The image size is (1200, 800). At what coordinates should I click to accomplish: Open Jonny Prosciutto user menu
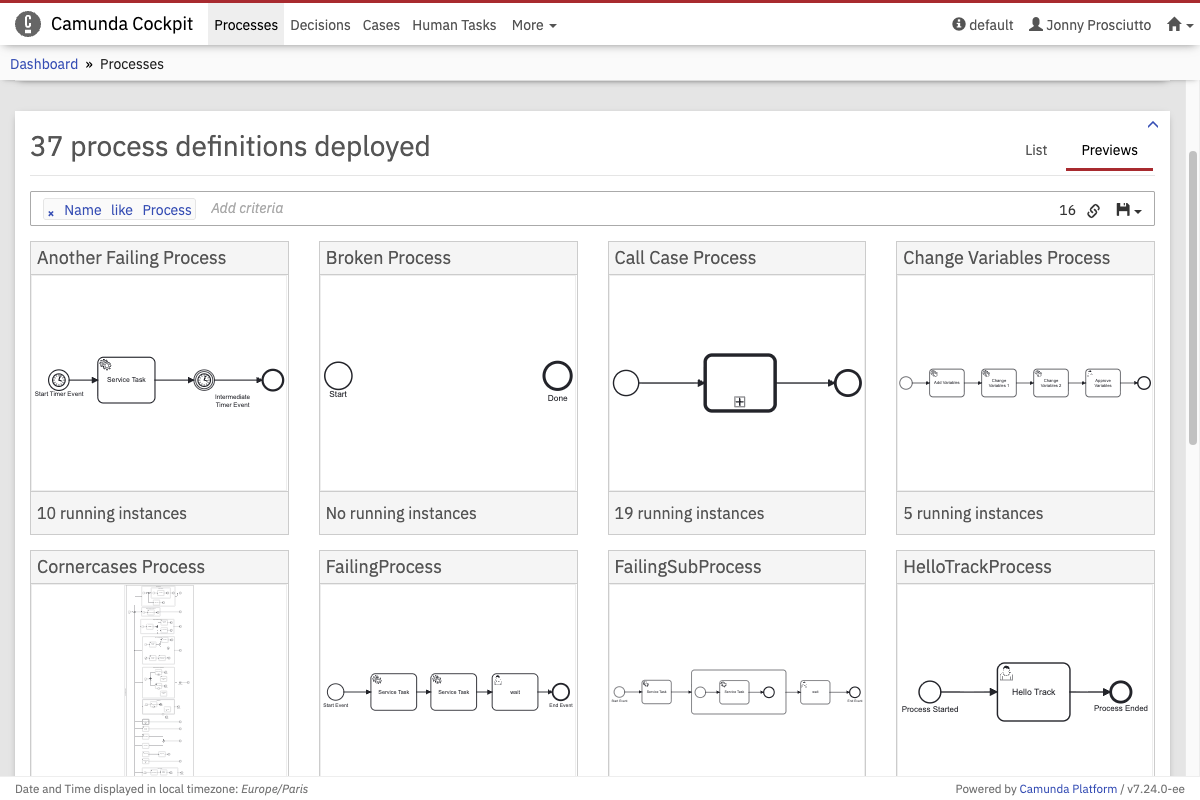(x=1090, y=25)
